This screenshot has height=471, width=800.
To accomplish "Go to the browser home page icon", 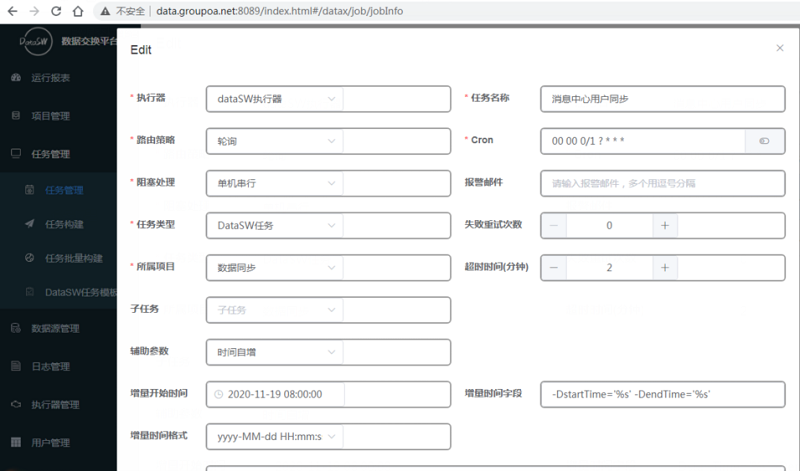I will [x=78, y=11].
